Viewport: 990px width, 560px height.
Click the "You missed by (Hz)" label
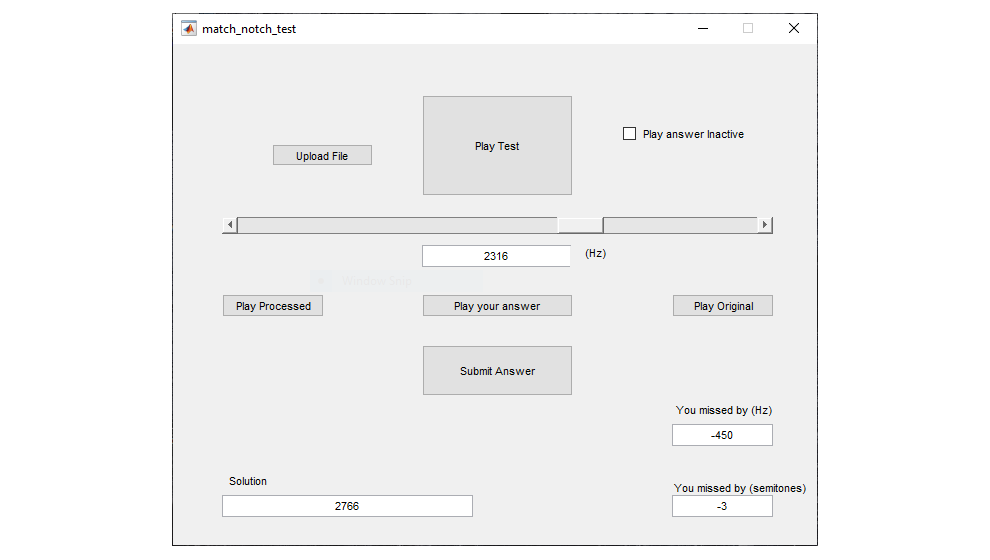724,410
